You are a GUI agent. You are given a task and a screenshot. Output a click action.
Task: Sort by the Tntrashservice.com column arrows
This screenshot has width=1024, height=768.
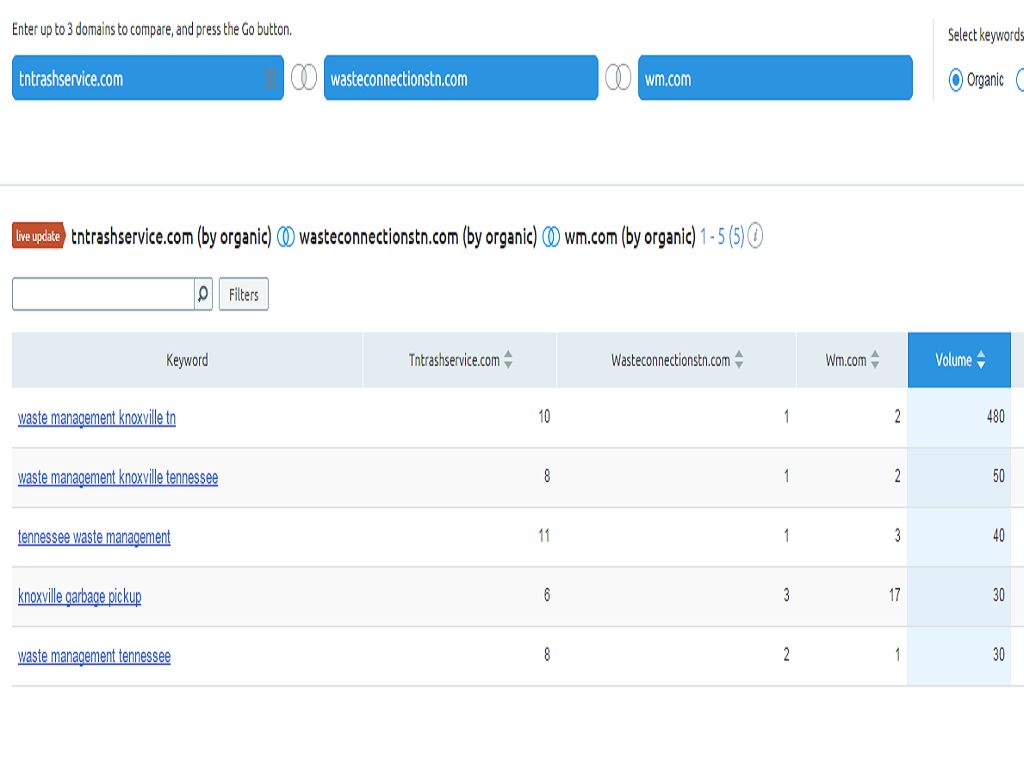(508, 360)
